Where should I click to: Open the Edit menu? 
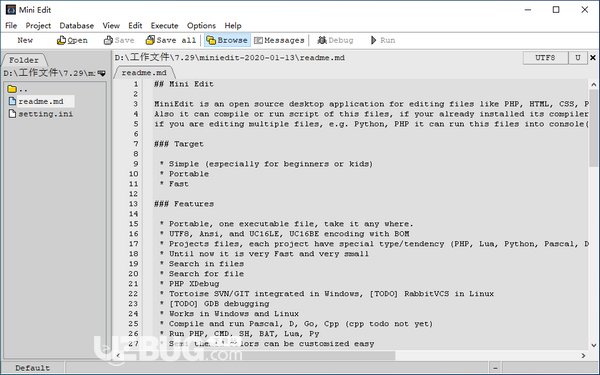coord(135,26)
